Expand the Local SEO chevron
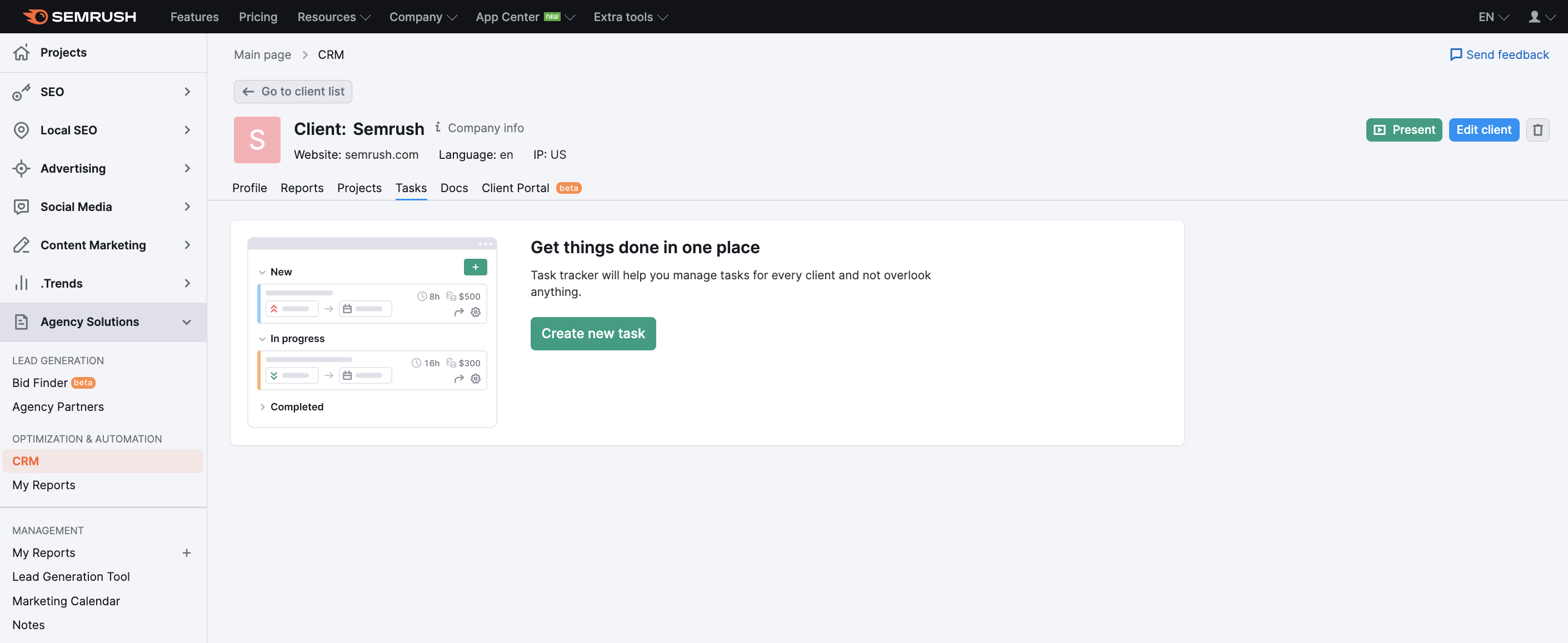The height and width of the screenshot is (643, 1568). pos(187,130)
